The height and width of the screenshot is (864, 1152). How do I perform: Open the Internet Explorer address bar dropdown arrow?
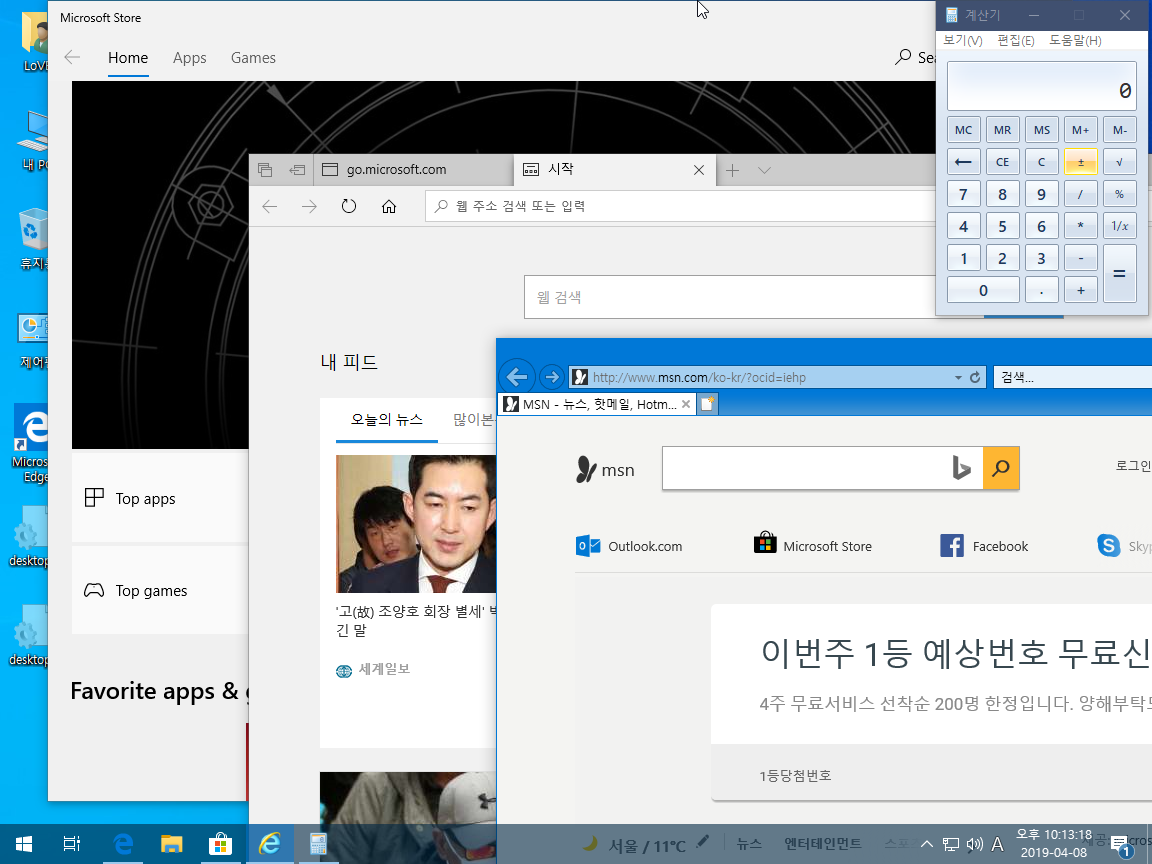[x=958, y=378]
